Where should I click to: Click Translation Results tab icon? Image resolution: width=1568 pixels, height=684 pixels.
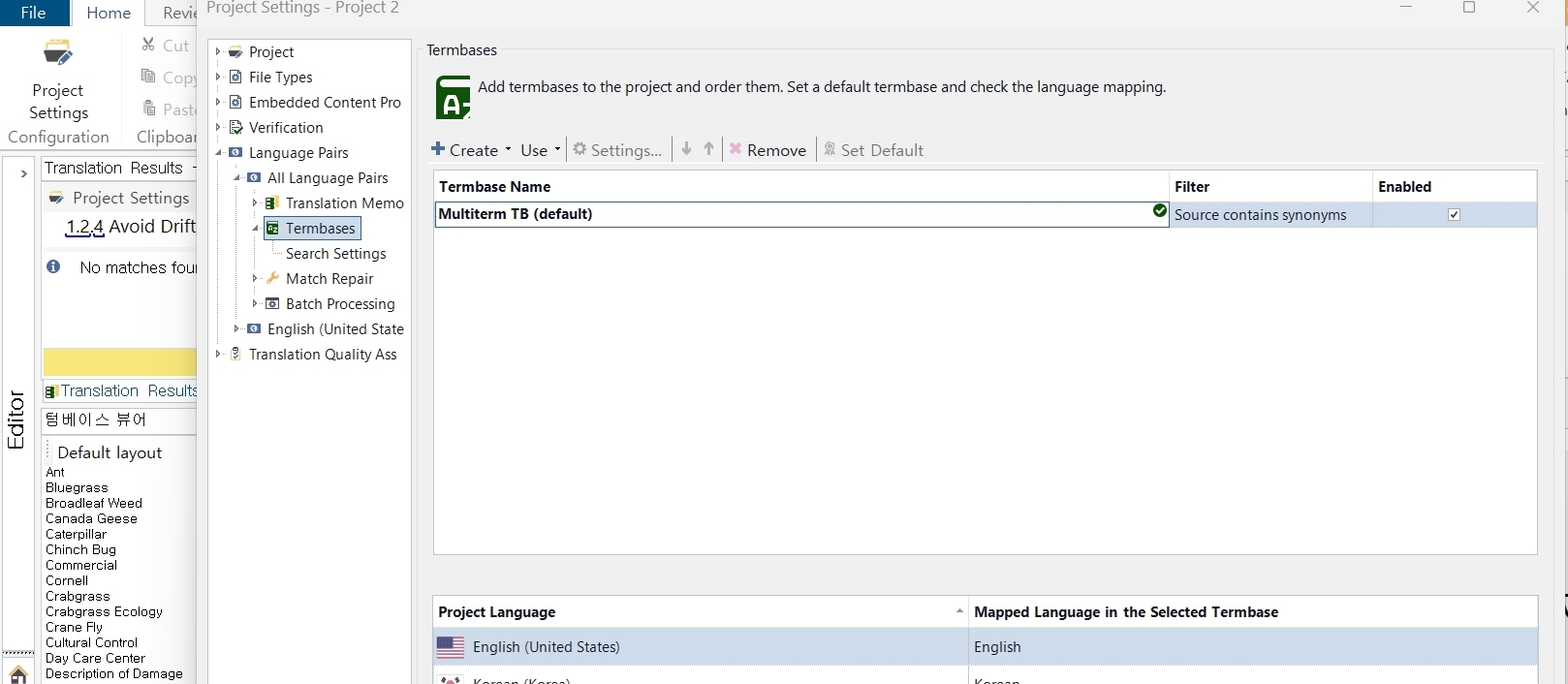pyautogui.click(x=51, y=391)
